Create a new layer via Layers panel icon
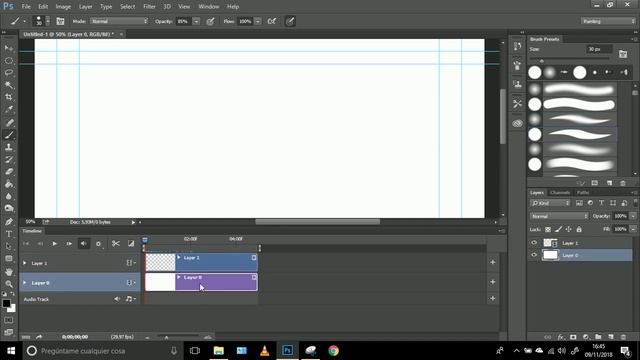Viewport: 640px width, 360px height. coord(611,337)
